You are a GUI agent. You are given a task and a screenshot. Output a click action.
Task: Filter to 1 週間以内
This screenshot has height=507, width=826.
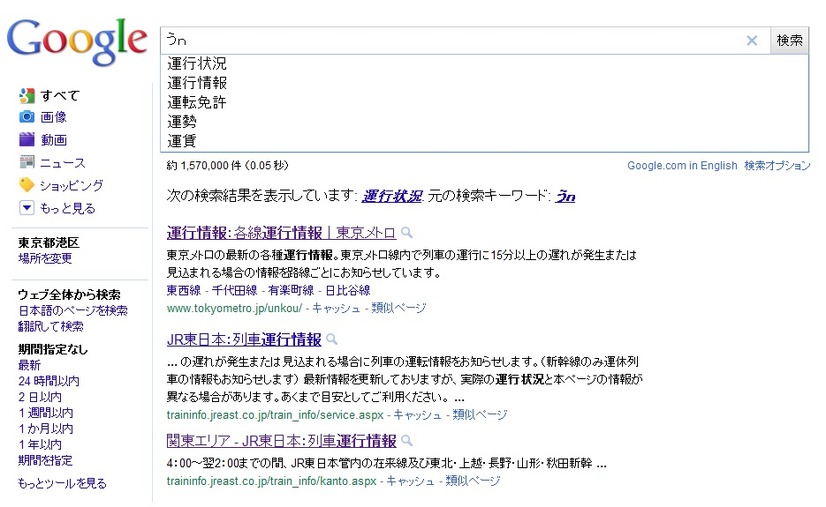coord(45,413)
